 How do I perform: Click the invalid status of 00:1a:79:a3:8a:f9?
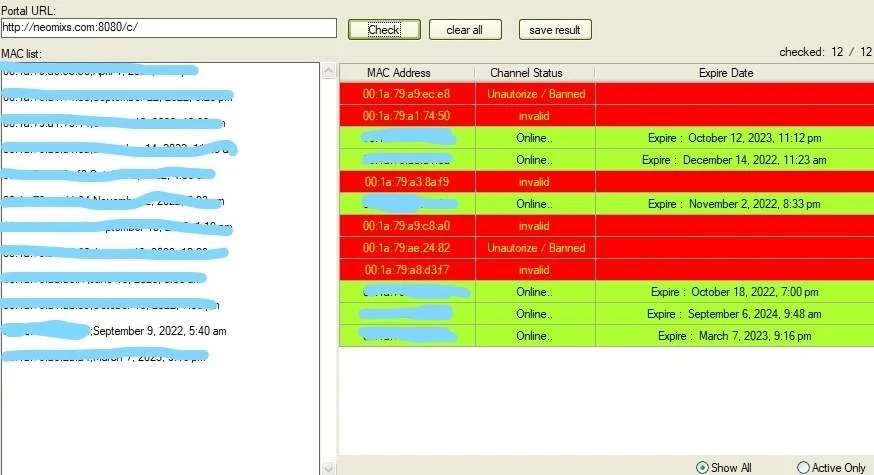pyautogui.click(x=534, y=182)
